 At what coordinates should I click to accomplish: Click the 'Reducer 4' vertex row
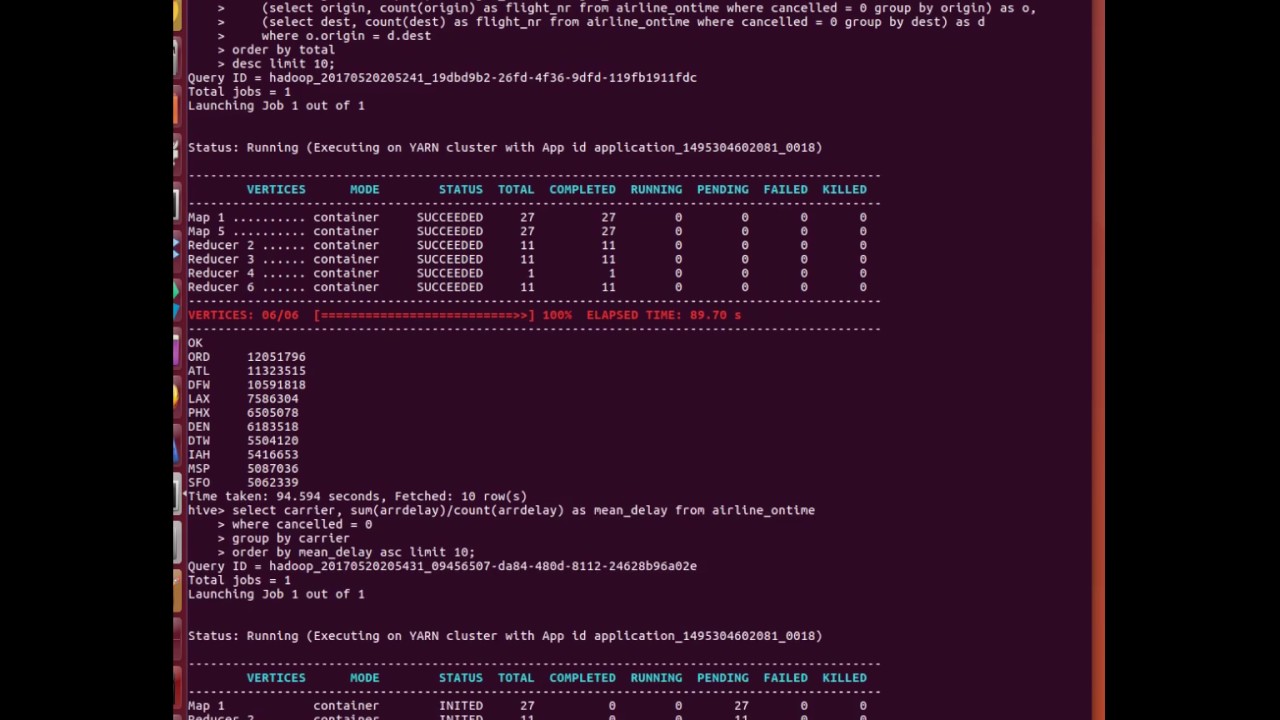click(x=527, y=273)
